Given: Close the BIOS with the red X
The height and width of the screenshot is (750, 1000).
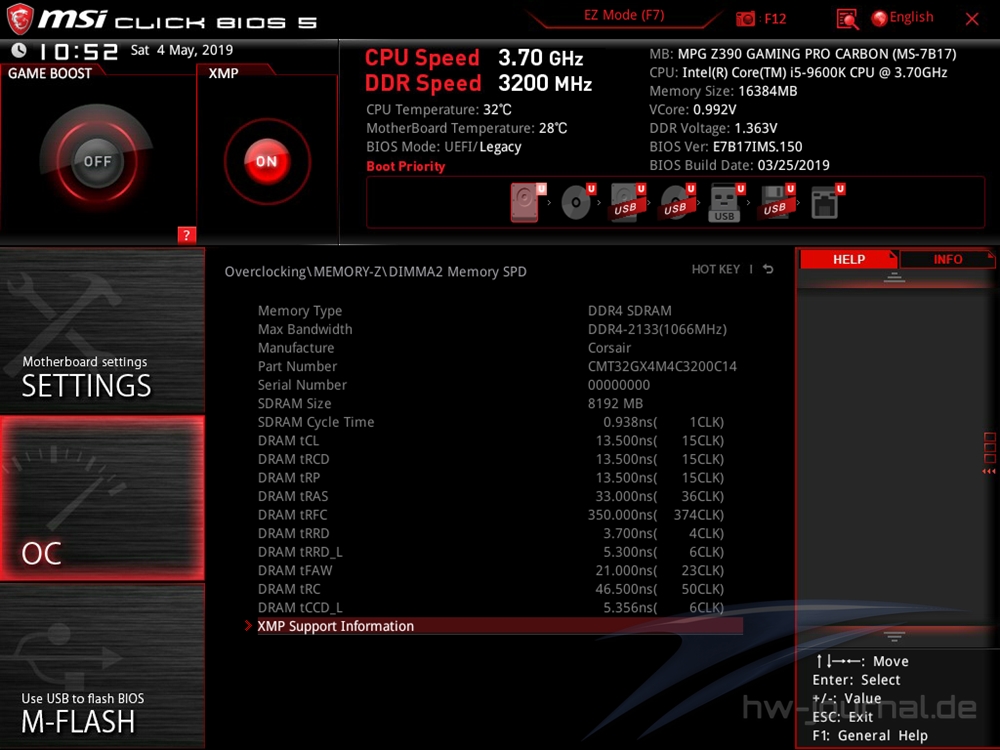Looking at the screenshot, I should pyautogui.click(x=972, y=19).
